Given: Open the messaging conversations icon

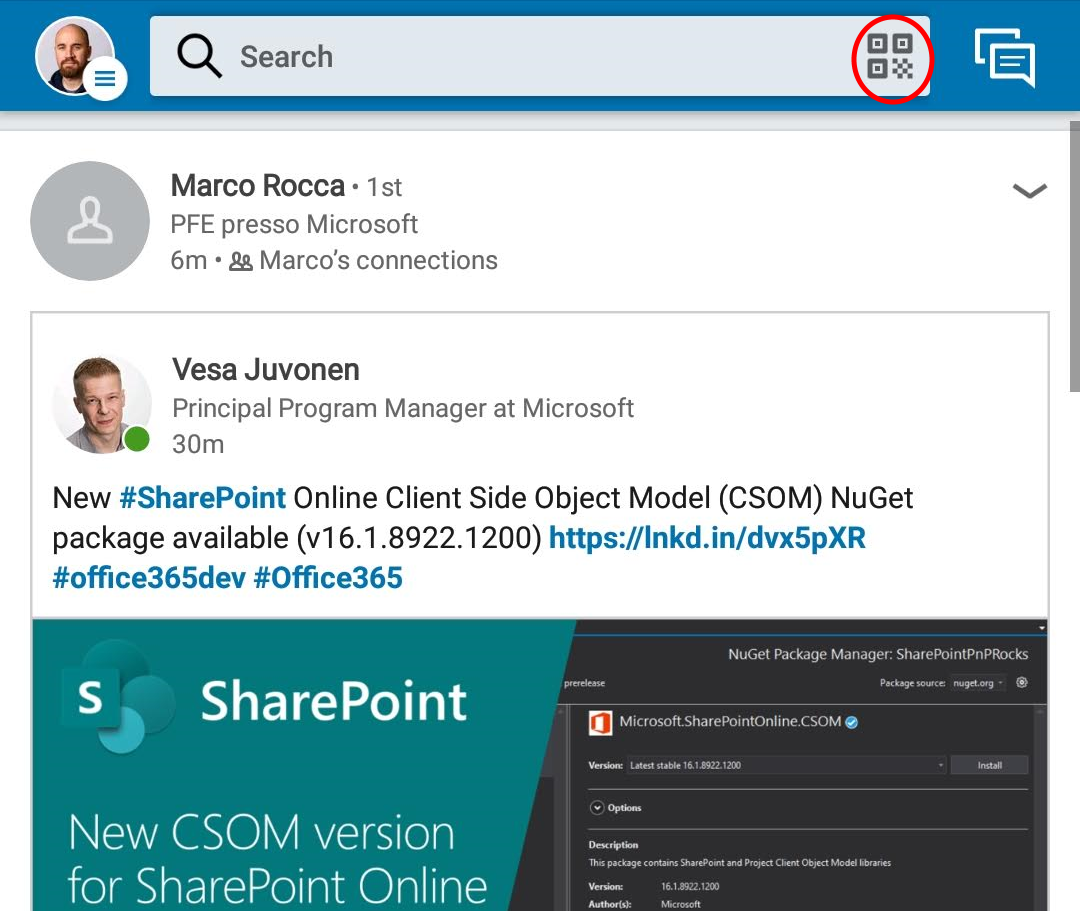Looking at the screenshot, I should coord(1004,57).
